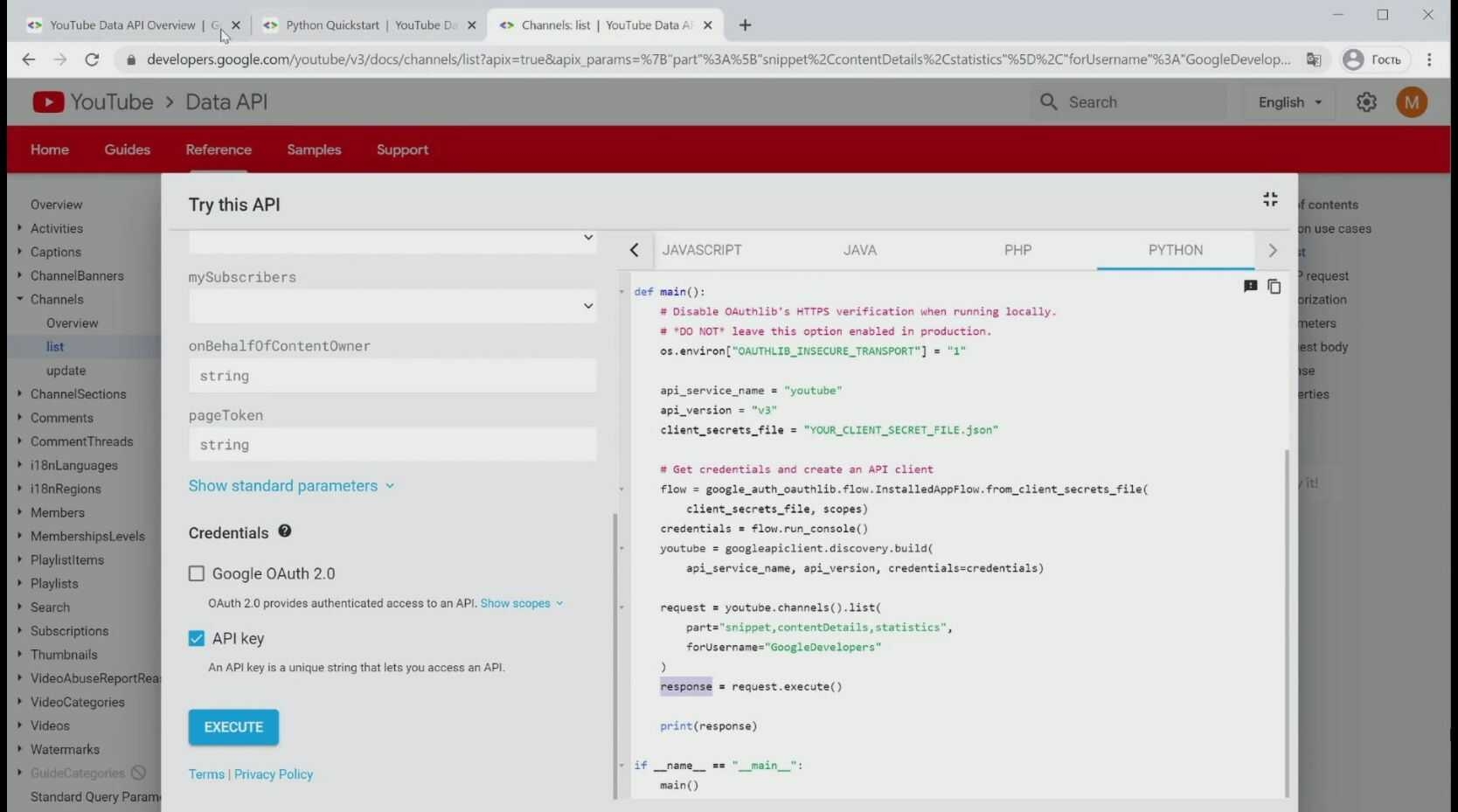Select the list item under Channels
This screenshot has width=1458, height=812.
pyautogui.click(x=55, y=347)
